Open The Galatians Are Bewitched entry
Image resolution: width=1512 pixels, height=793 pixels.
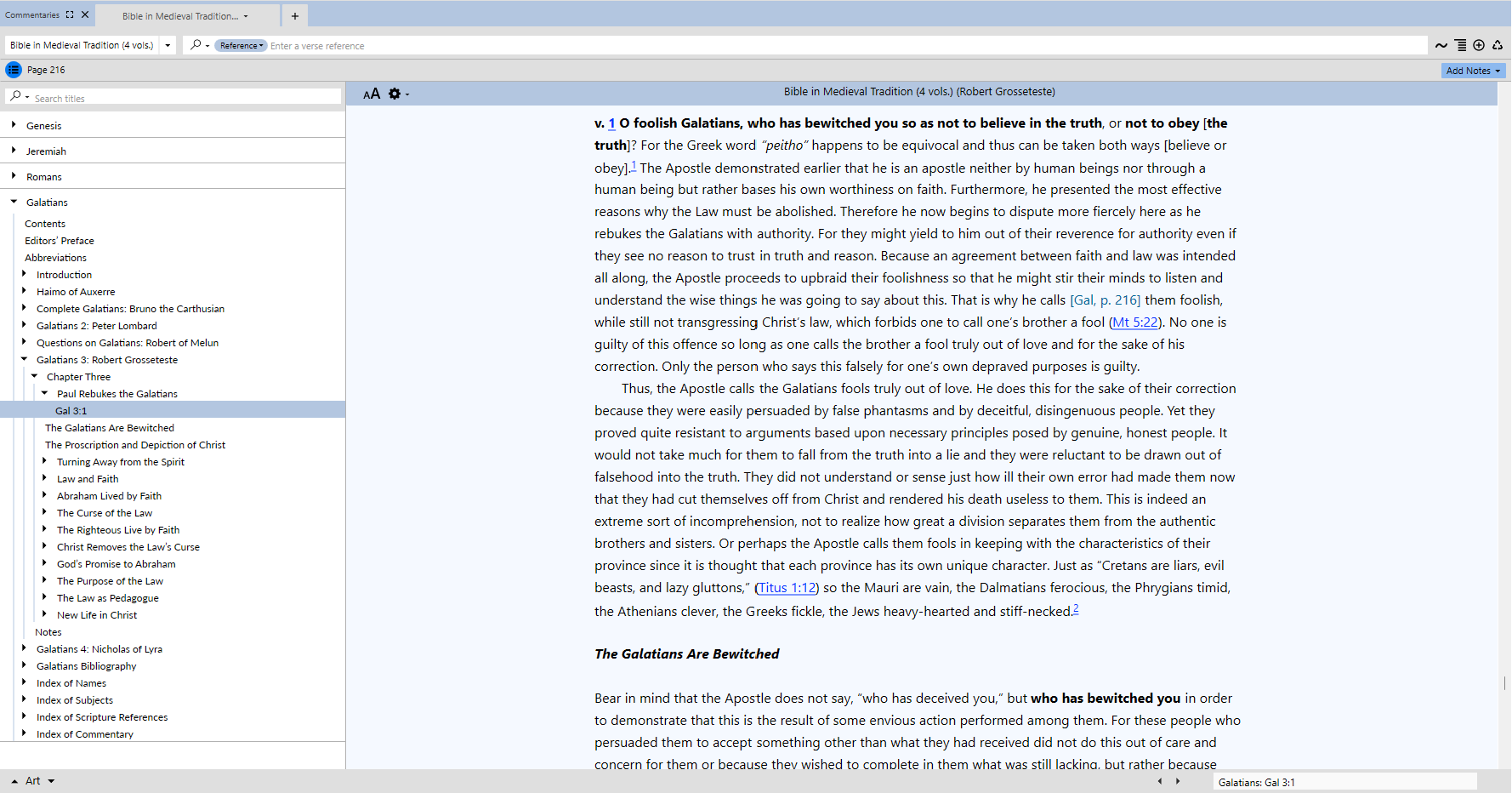(110, 428)
